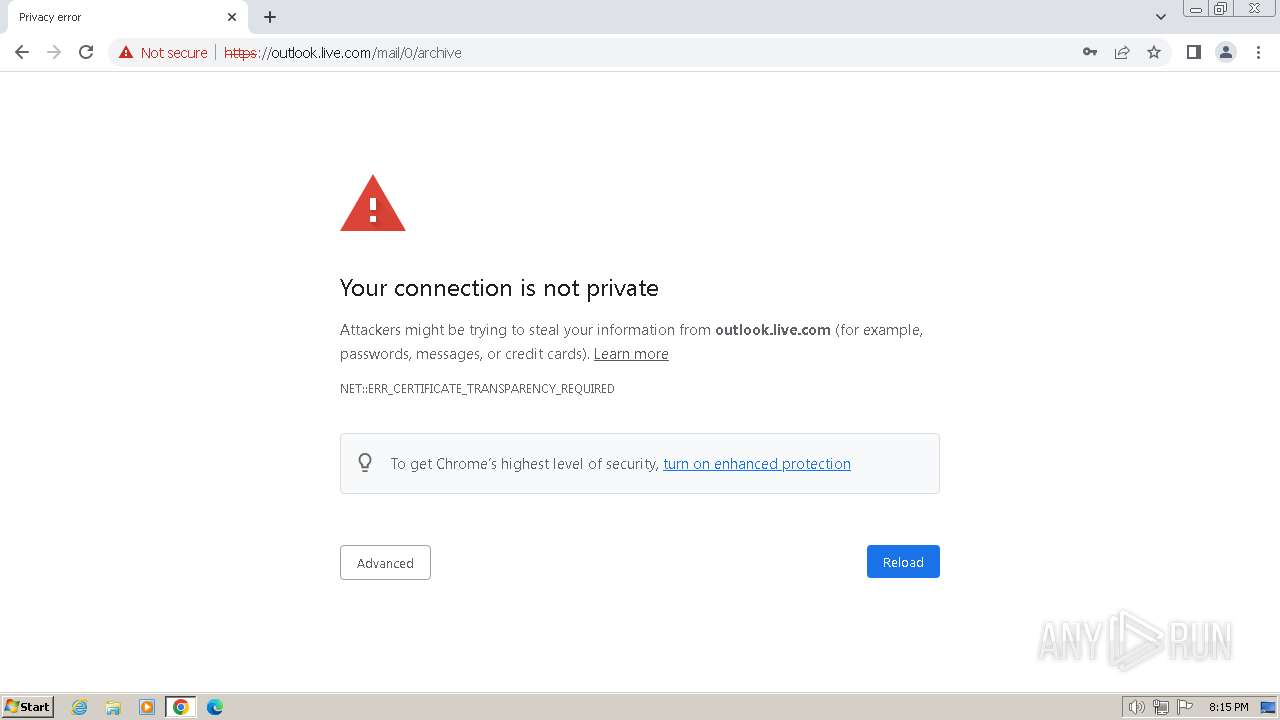
Task: Open Chrome three-dot menu
Action: pos(1258,52)
